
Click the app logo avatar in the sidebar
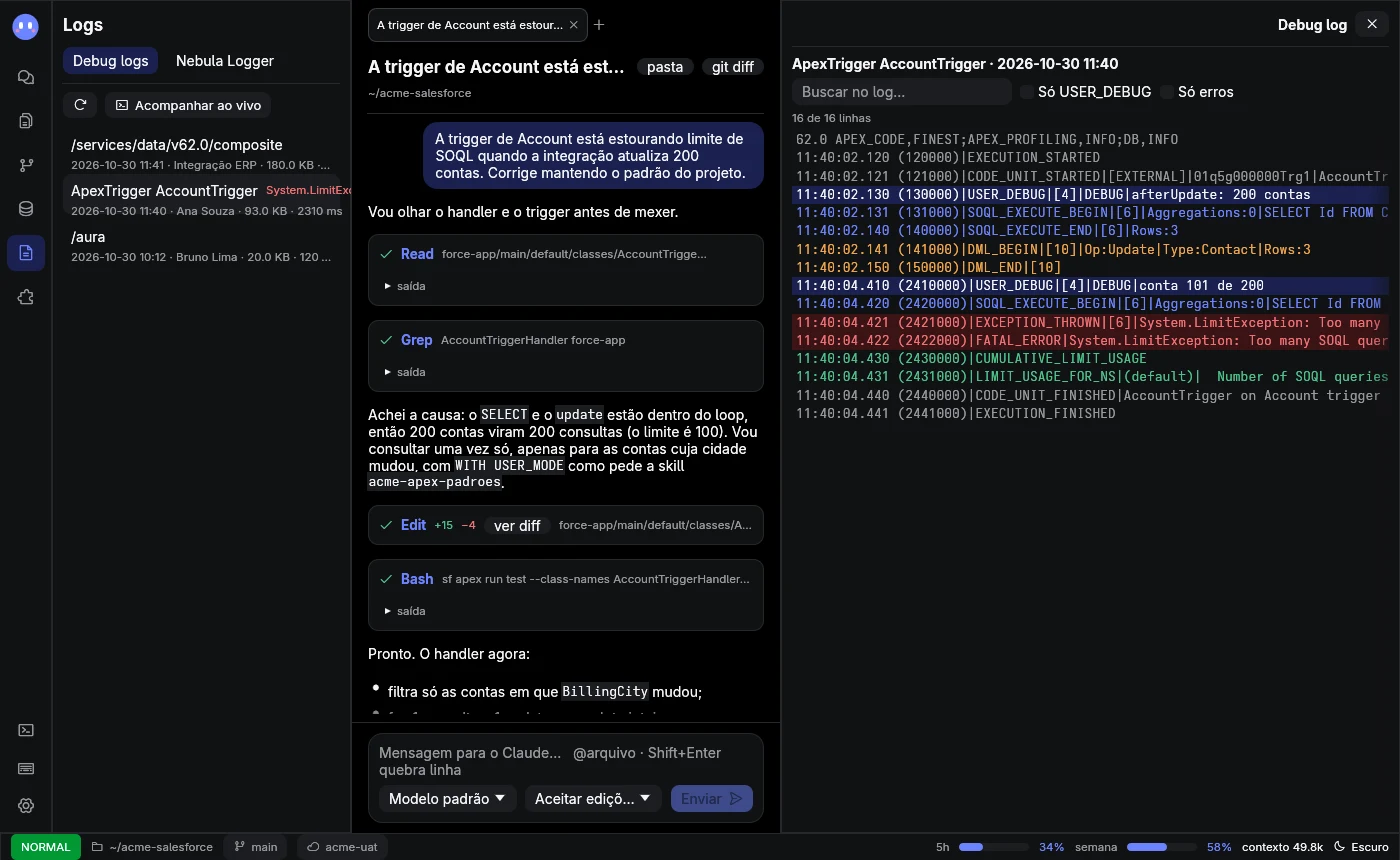coord(26,27)
